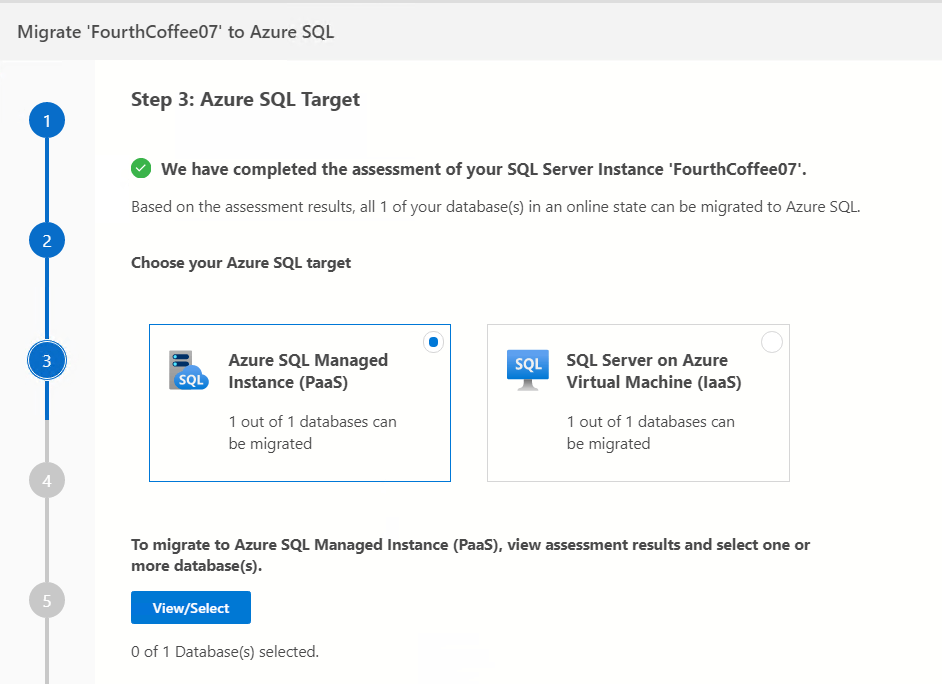
Task: Choose the SQL Server on Azure VM radio button
Action: [772, 342]
